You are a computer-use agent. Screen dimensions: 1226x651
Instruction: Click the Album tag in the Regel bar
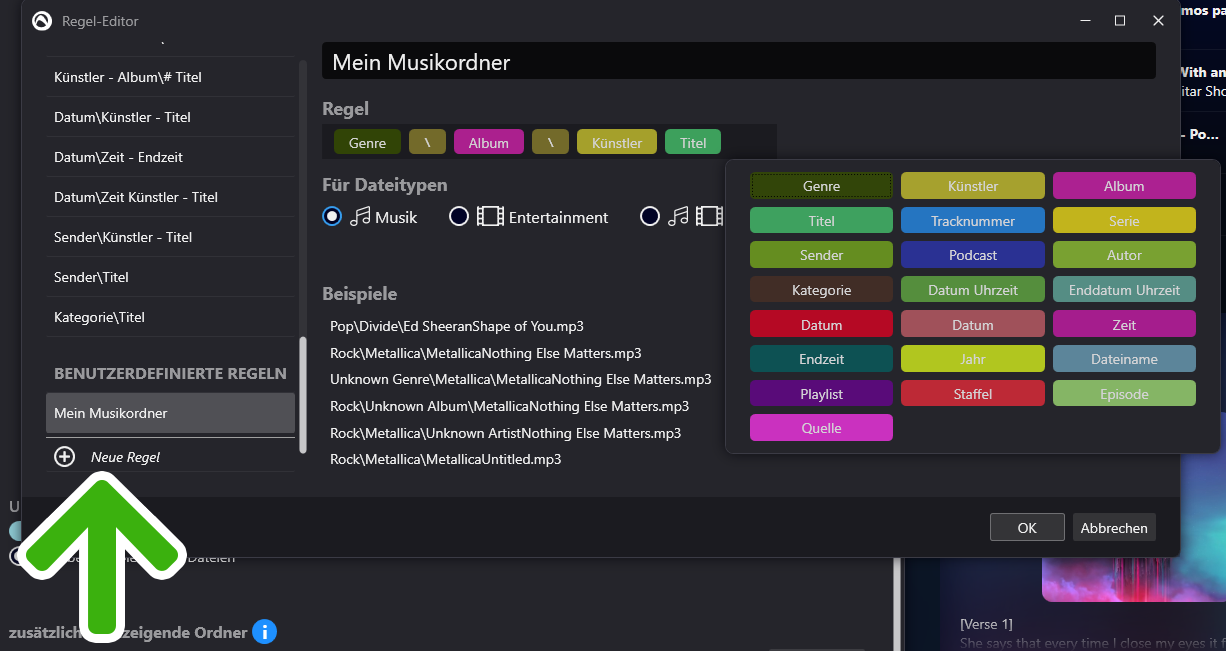coord(488,143)
